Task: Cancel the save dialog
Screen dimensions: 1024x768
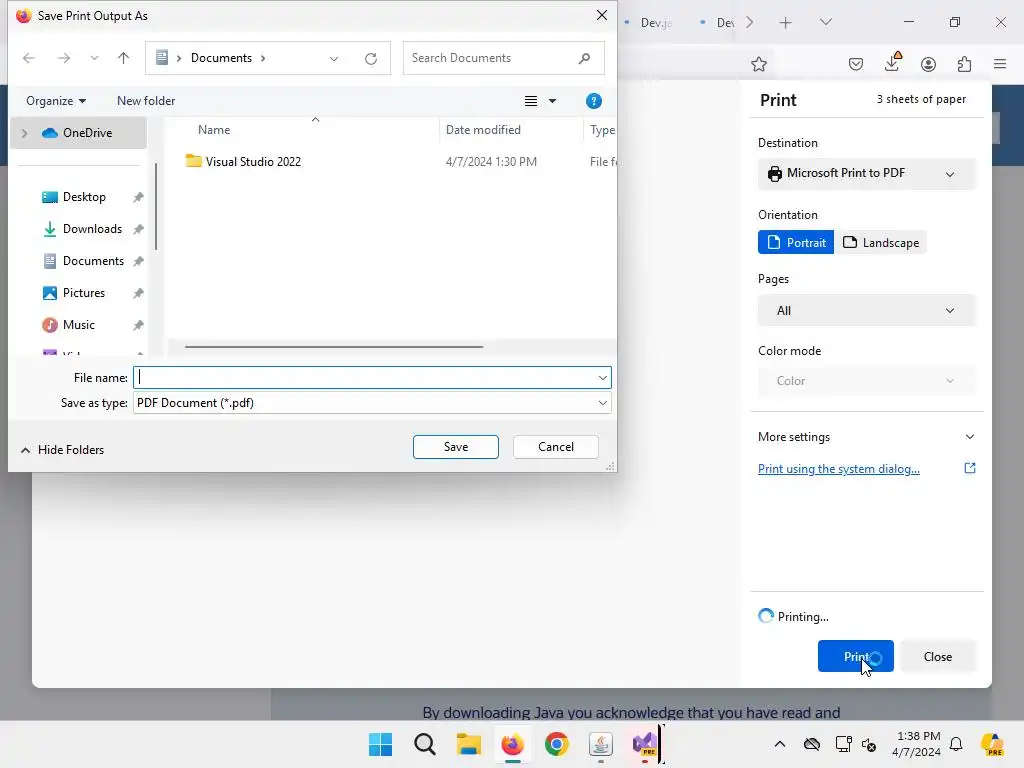Action: 556,447
